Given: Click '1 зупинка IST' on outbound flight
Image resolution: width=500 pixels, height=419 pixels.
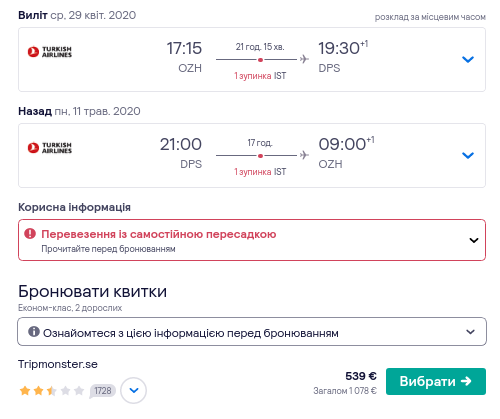Looking at the screenshot, I should pyautogui.click(x=260, y=76).
